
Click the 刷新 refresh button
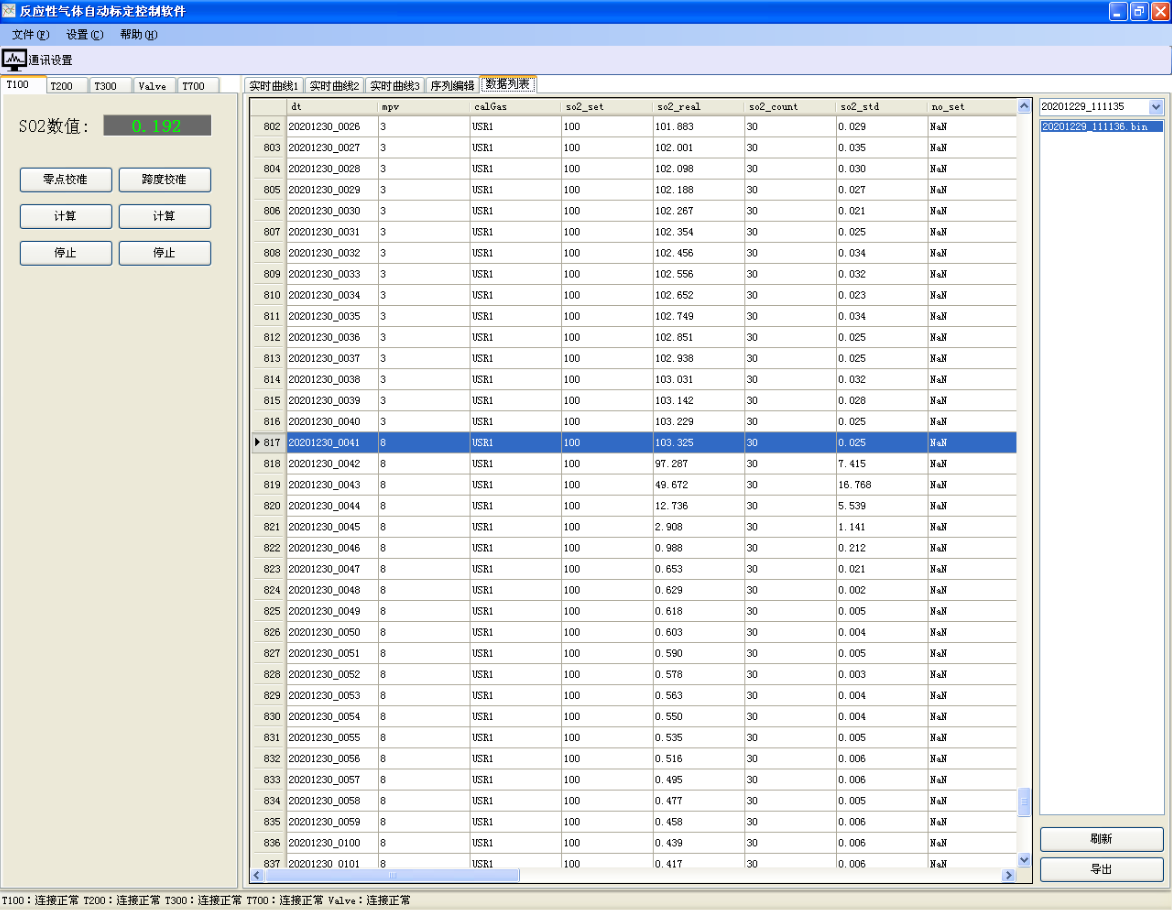1101,839
